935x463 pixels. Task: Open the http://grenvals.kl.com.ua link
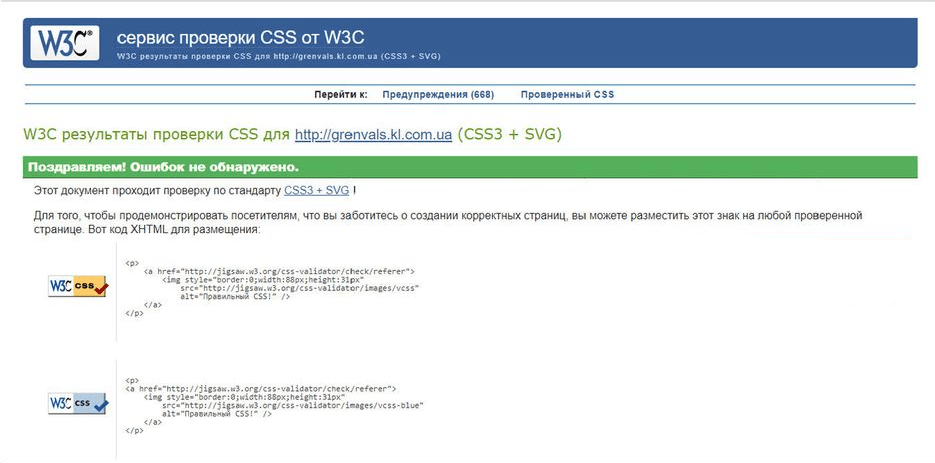click(x=373, y=134)
